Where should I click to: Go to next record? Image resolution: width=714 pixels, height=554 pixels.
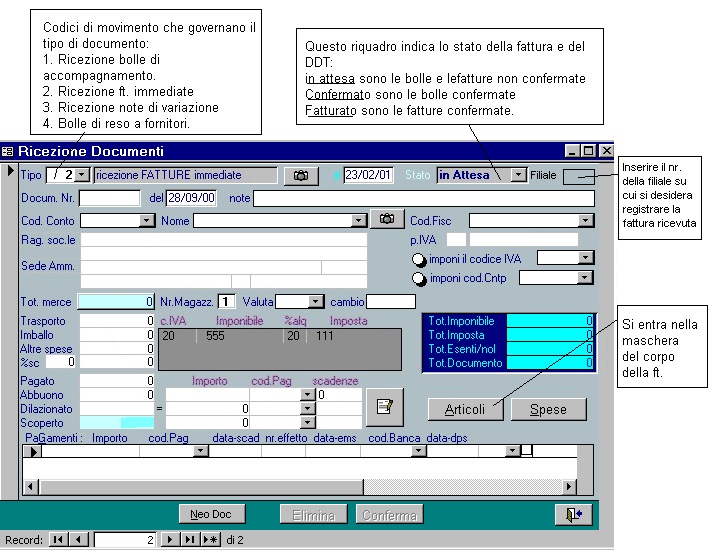click(x=169, y=540)
